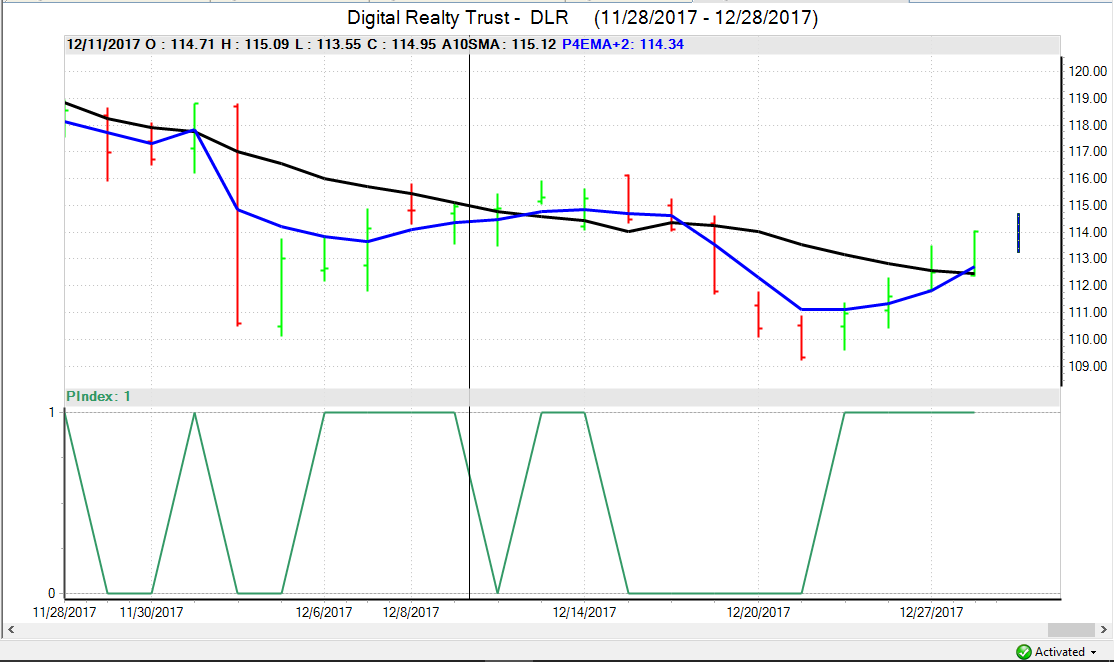Click the 109.00 price axis label
The height and width of the screenshot is (662, 1114).
1088,367
